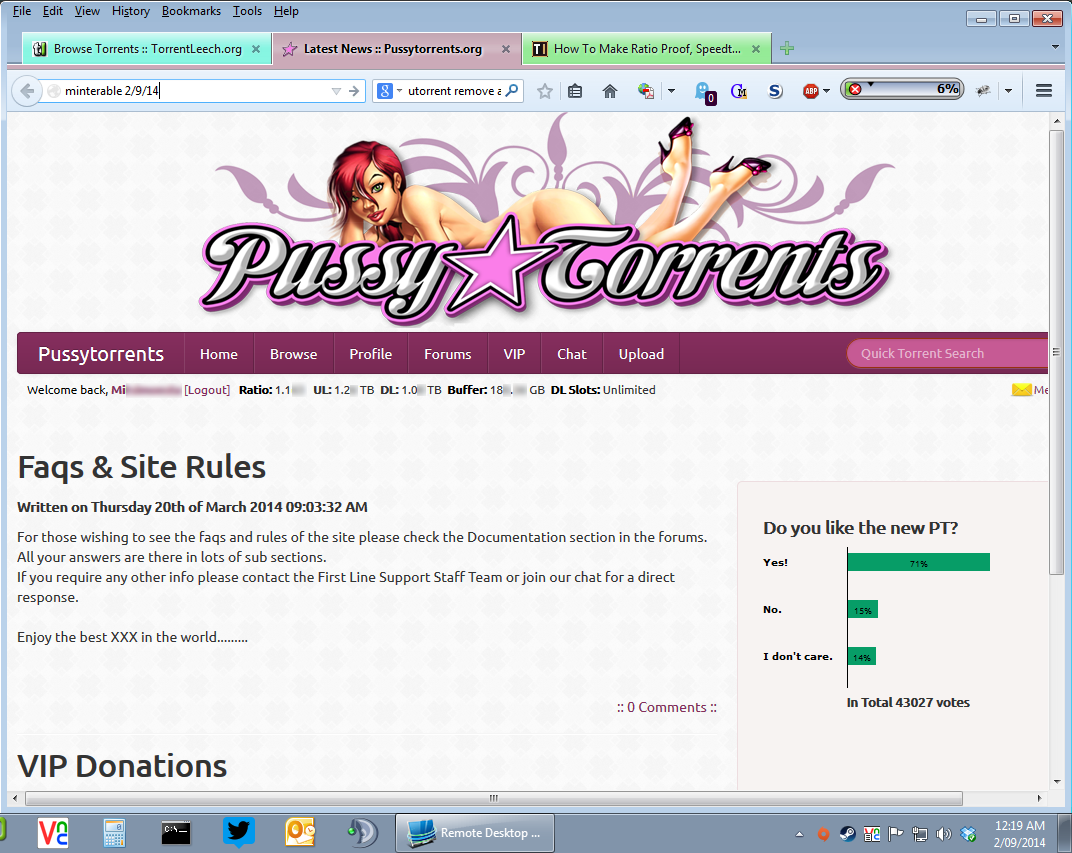Viewport: 1072px width, 853px height.
Task: Open the envelope messages icon on the site
Action: pyautogui.click(x=1021, y=390)
